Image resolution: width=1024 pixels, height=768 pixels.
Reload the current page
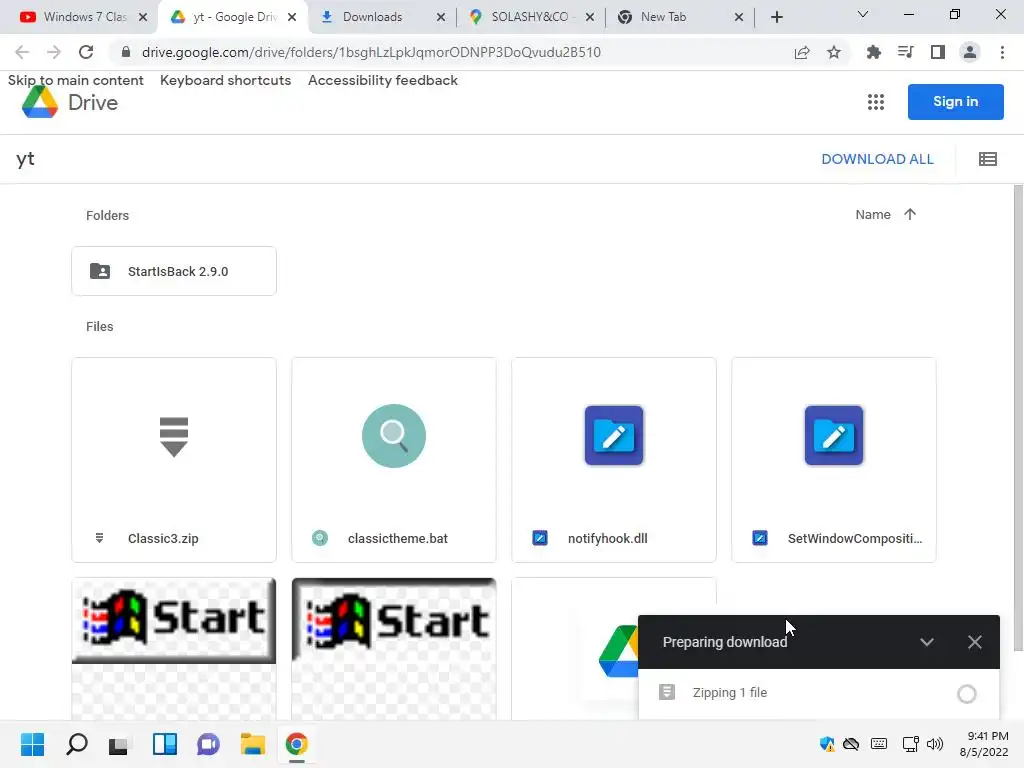86,52
